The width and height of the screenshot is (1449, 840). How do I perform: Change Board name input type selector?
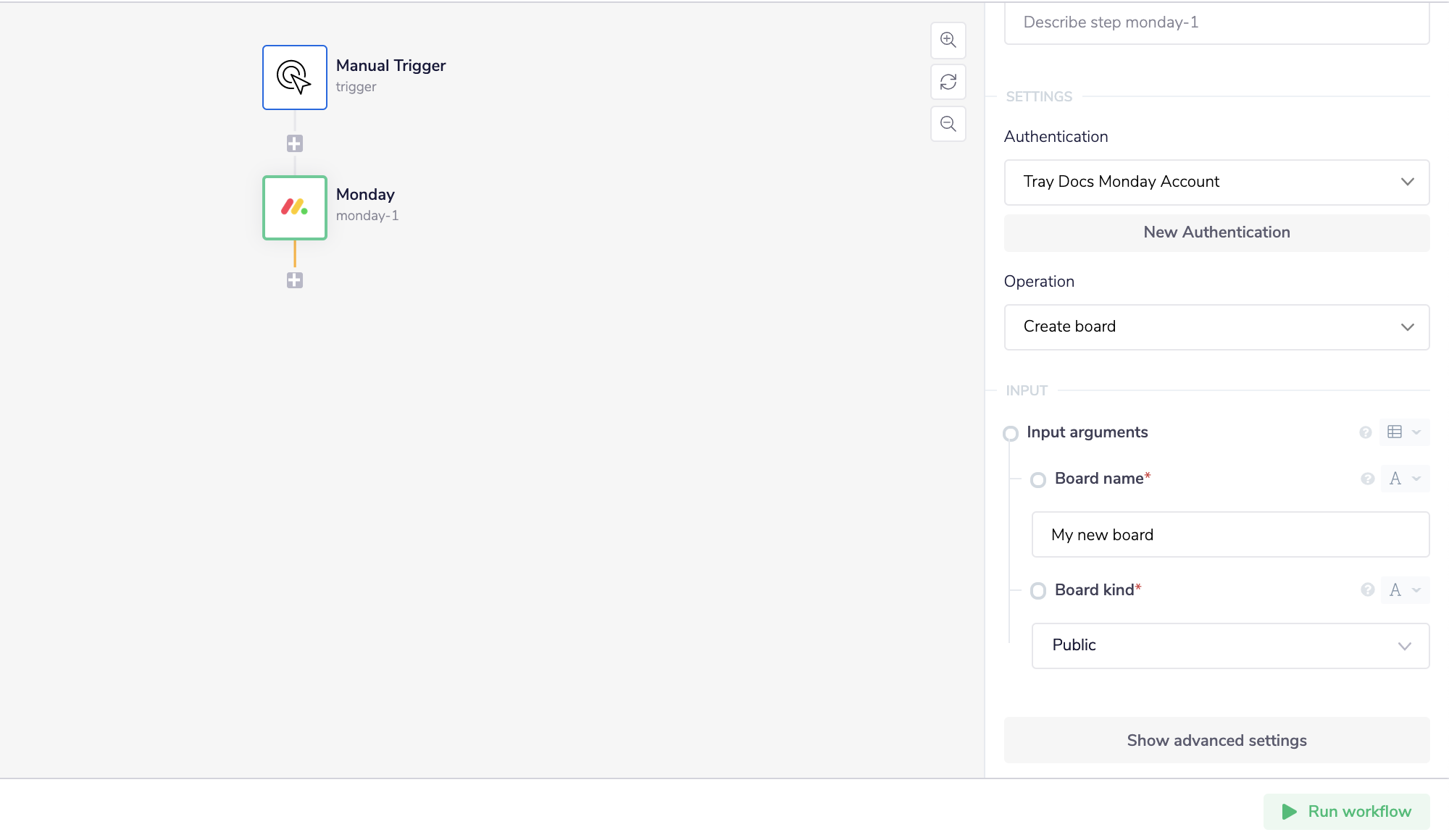point(1404,479)
